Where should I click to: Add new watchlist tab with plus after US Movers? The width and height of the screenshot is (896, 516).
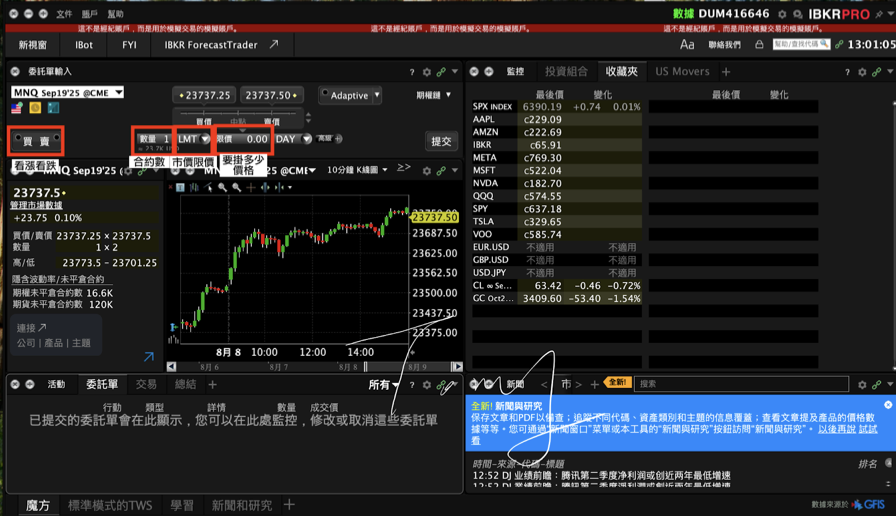coord(726,72)
